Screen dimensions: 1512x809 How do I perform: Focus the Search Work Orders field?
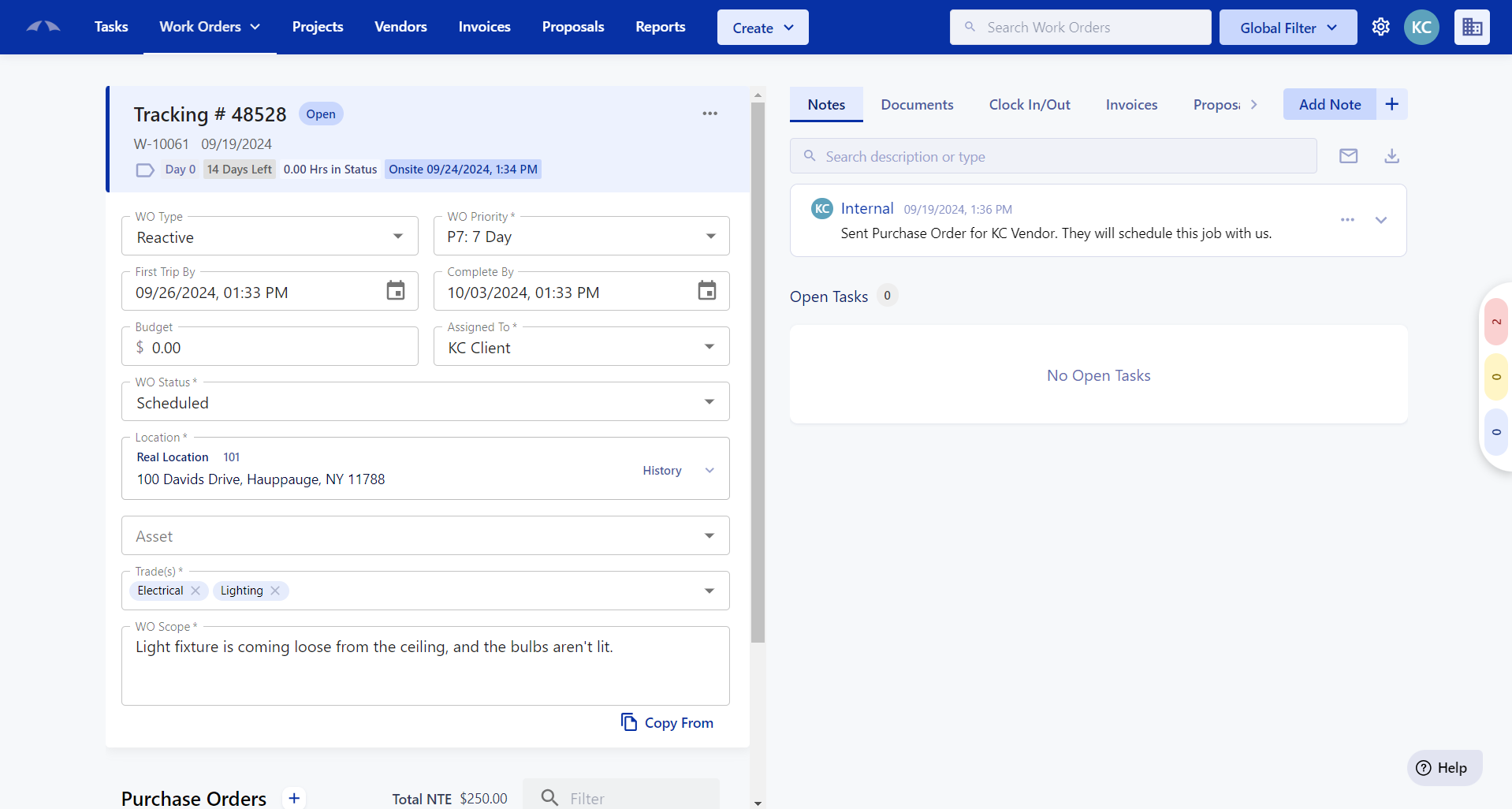click(x=1080, y=27)
